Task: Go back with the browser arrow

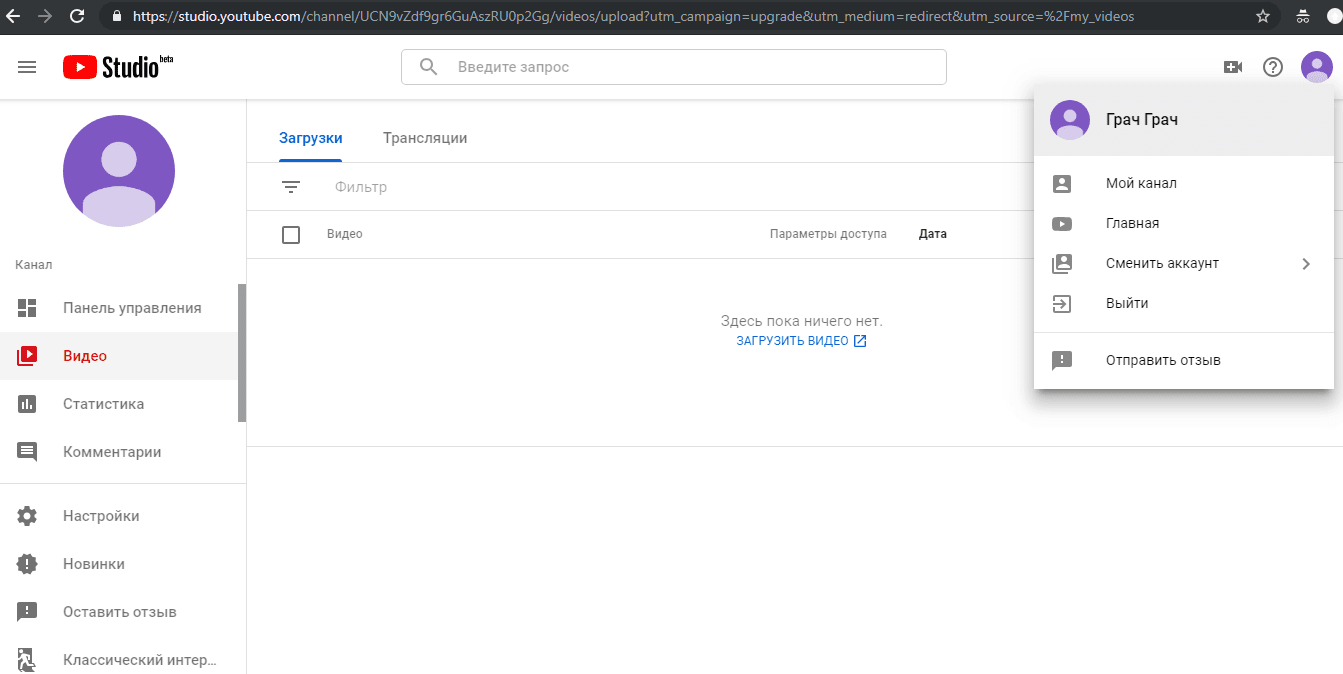Action: coord(13,16)
